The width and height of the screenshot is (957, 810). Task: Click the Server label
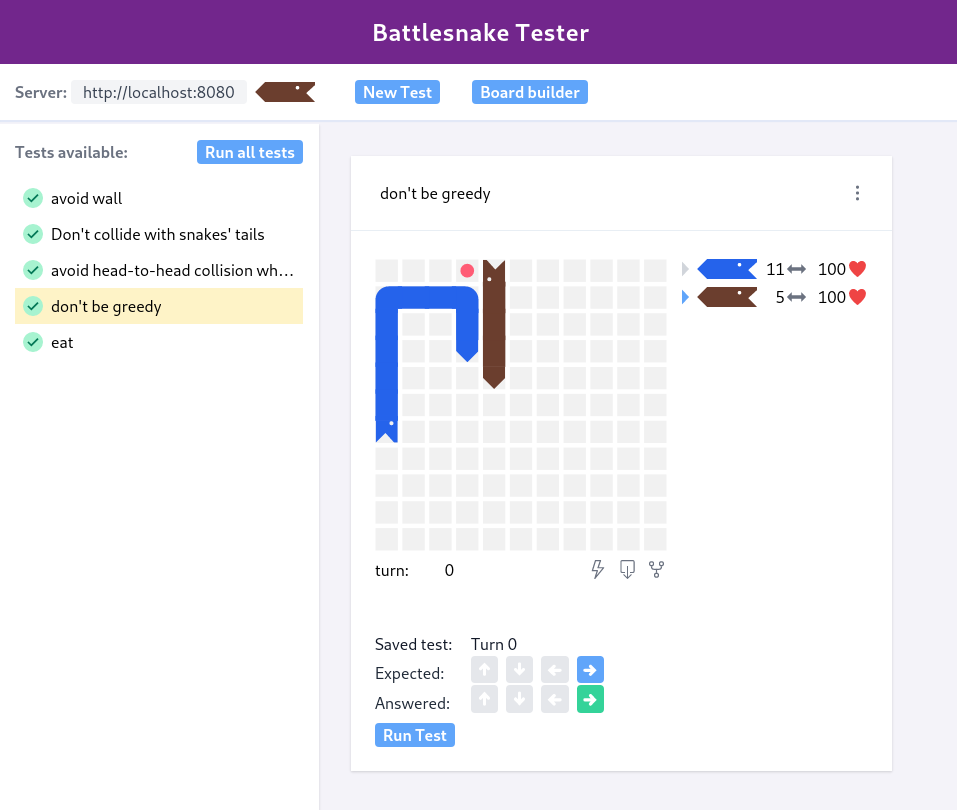pos(41,92)
